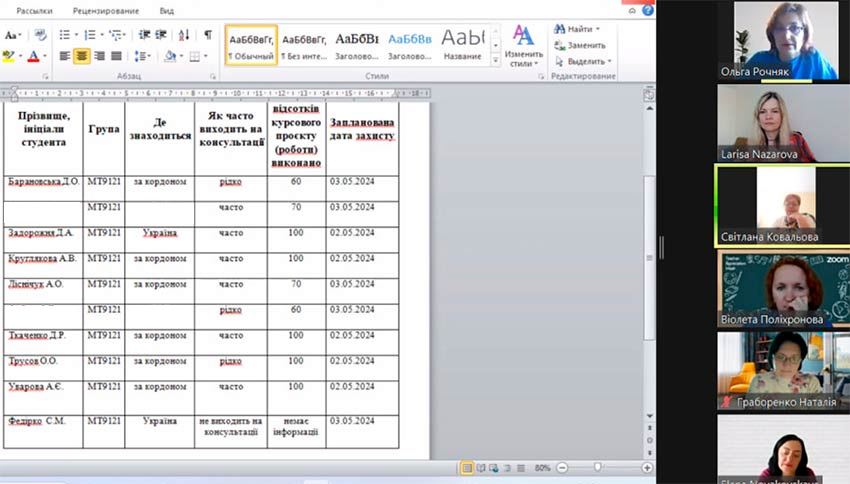Open the font color dropdown arrow
This screenshot has height=484, width=850.
[44, 56]
